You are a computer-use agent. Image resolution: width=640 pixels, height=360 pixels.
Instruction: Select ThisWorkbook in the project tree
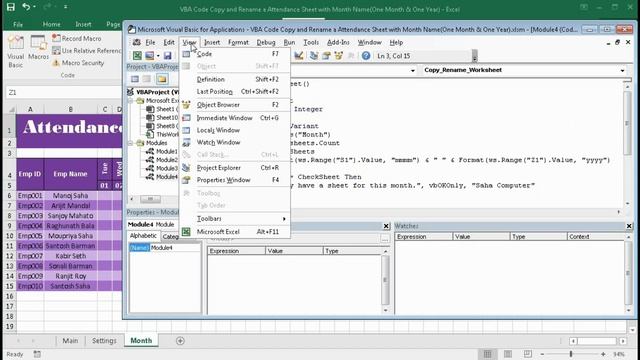tap(162, 135)
